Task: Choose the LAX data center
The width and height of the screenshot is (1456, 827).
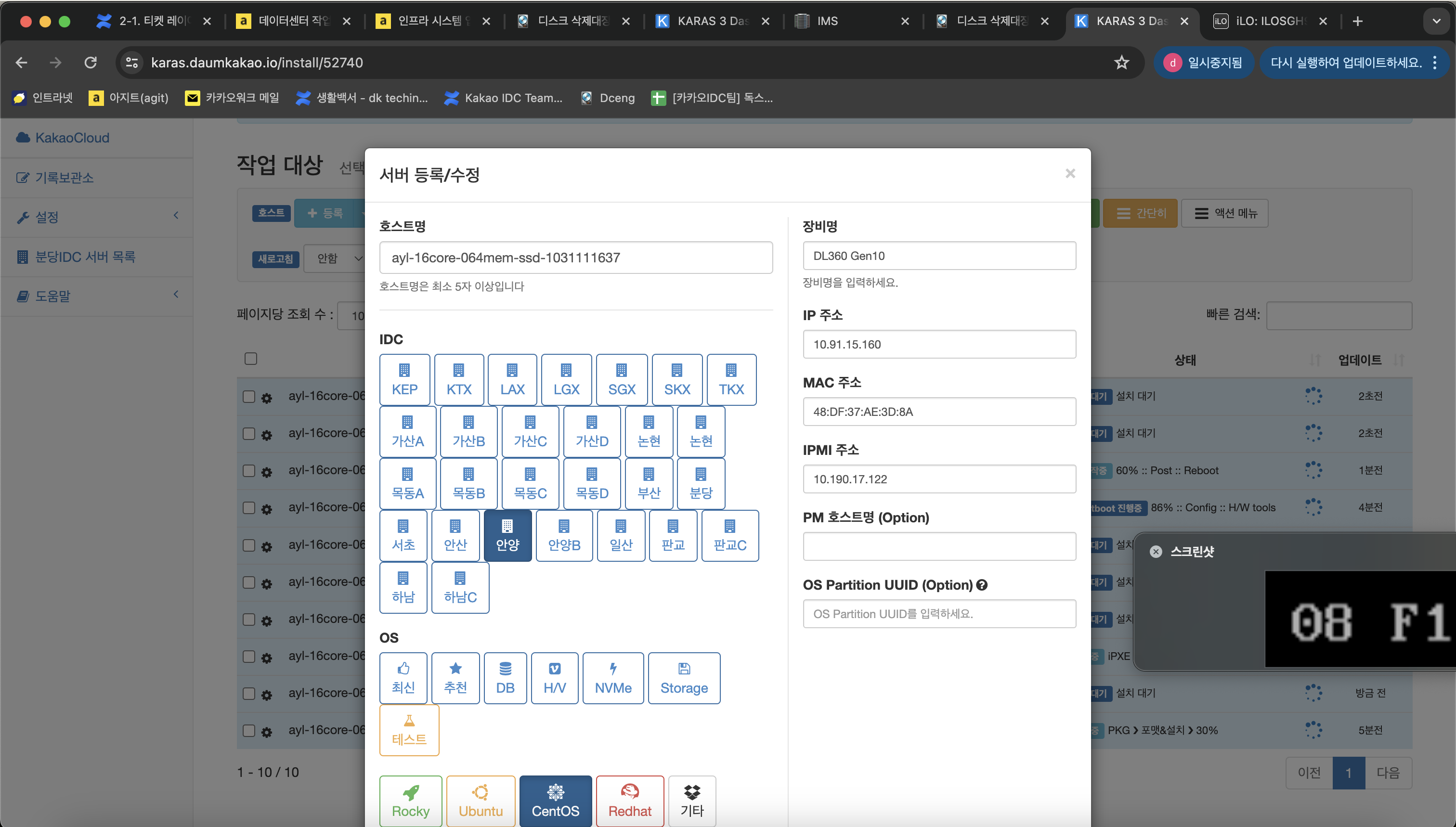Action: click(512, 379)
